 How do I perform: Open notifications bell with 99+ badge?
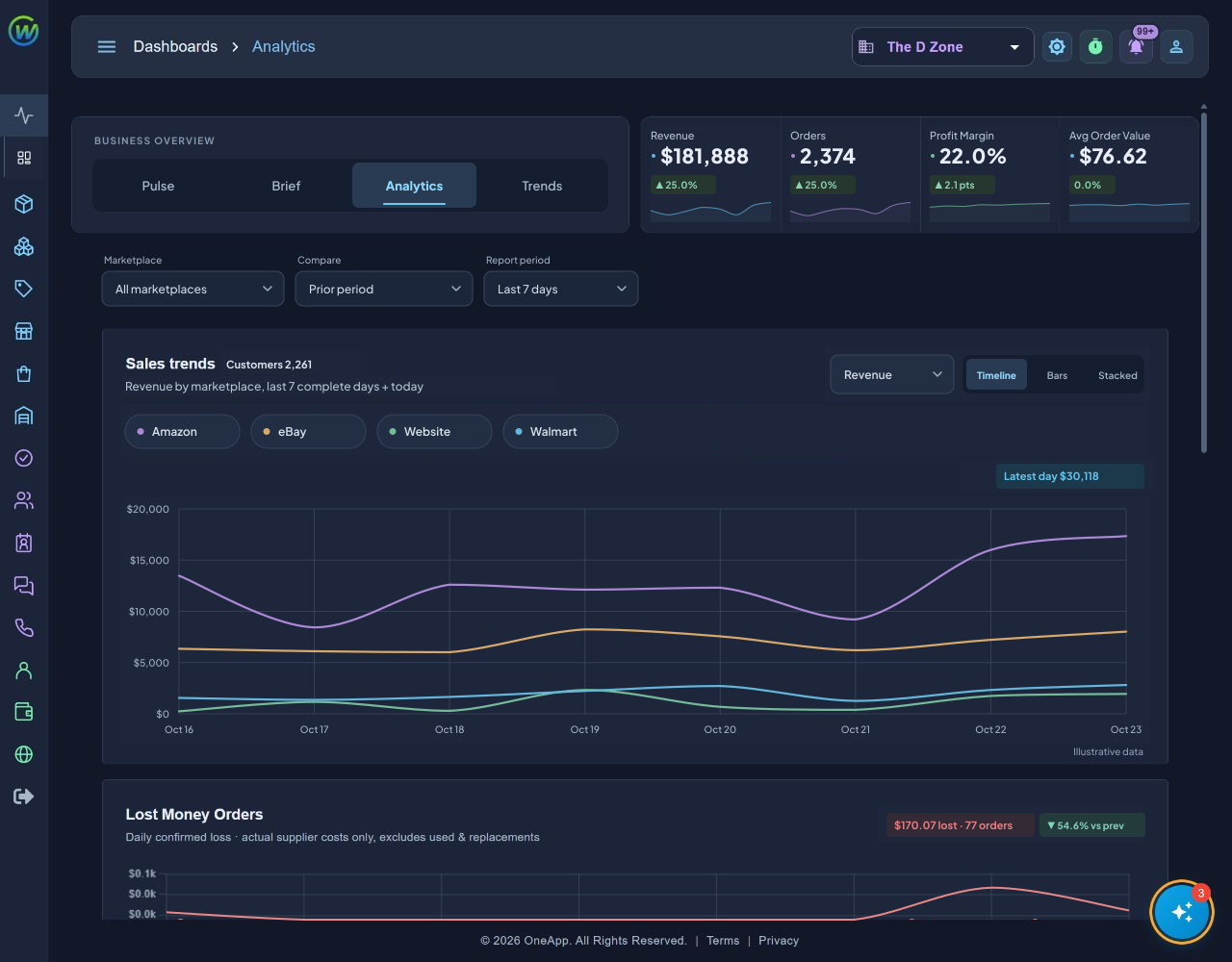(x=1136, y=46)
